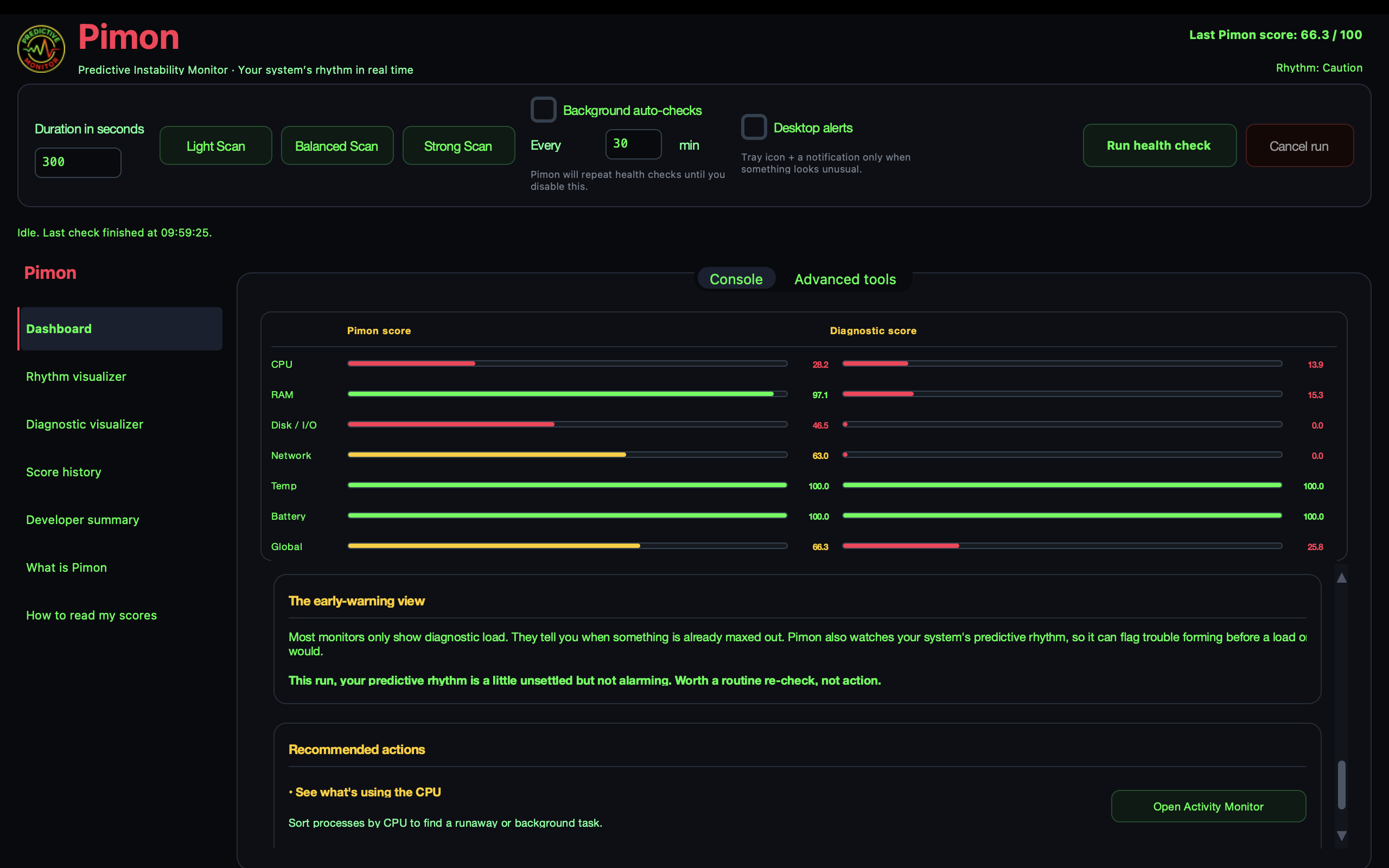The width and height of the screenshot is (1389, 868).
Task: Enable the Desktop alerts checkbox
Action: click(x=754, y=127)
